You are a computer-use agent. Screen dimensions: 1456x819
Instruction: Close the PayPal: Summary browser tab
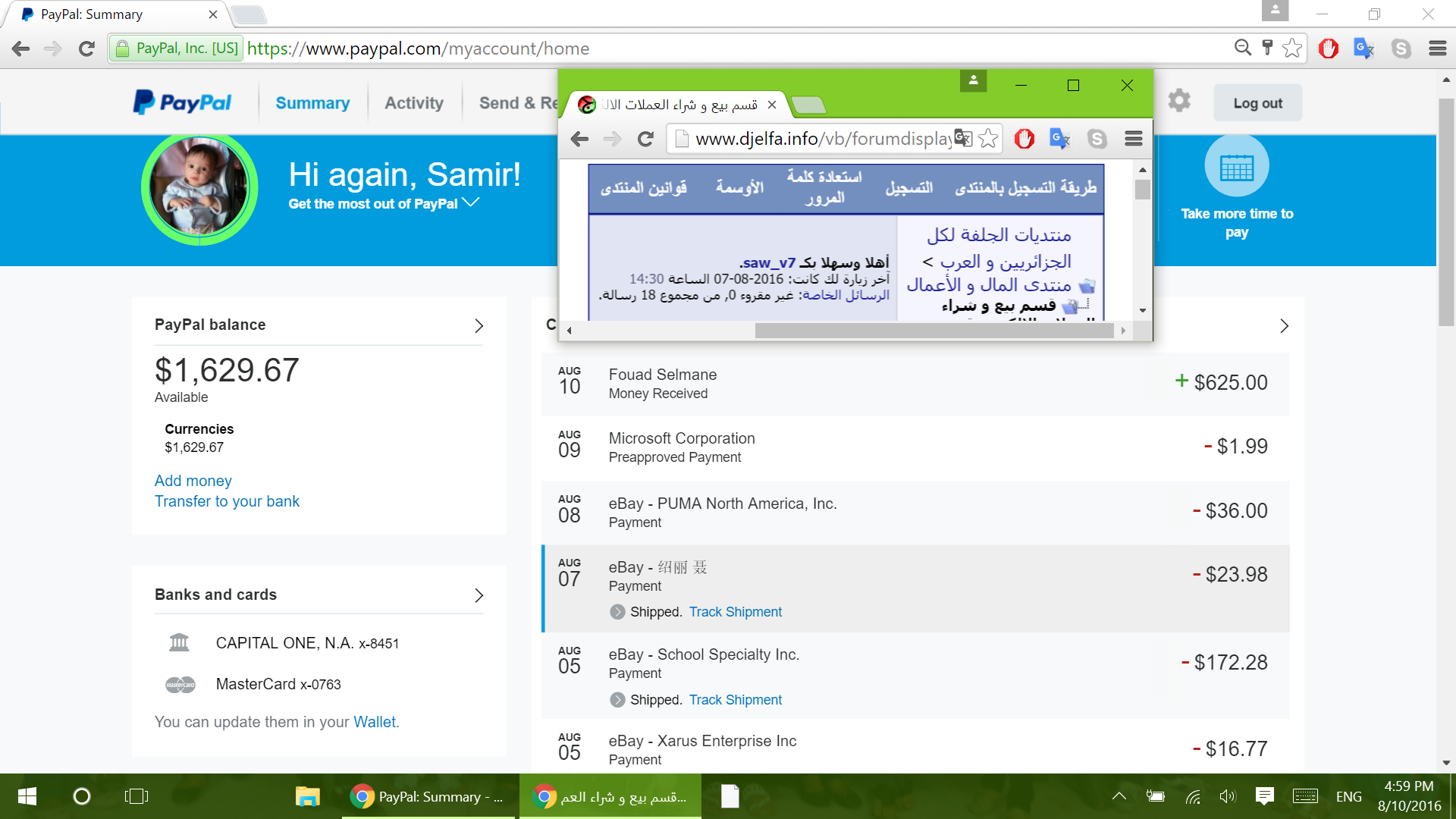pyautogui.click(x=212, y=14)
